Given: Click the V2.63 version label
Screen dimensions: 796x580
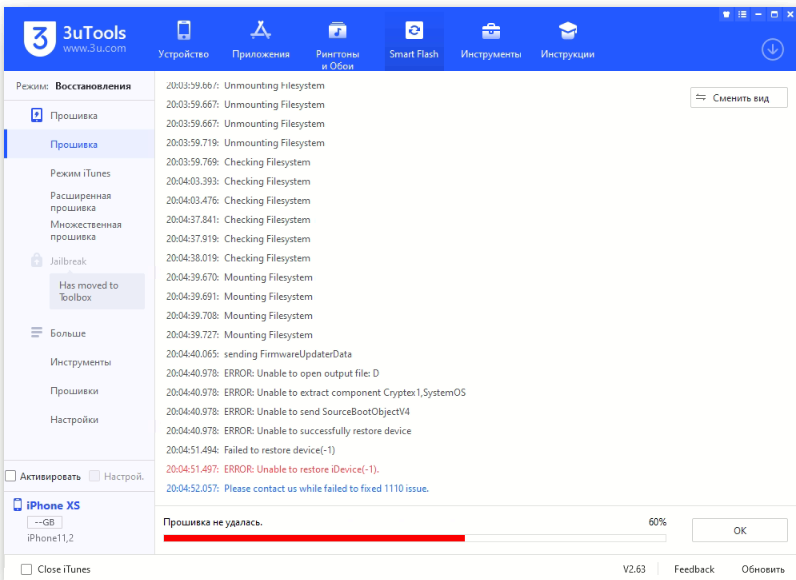Looking at the screenshot, I should tap(634, 569).
